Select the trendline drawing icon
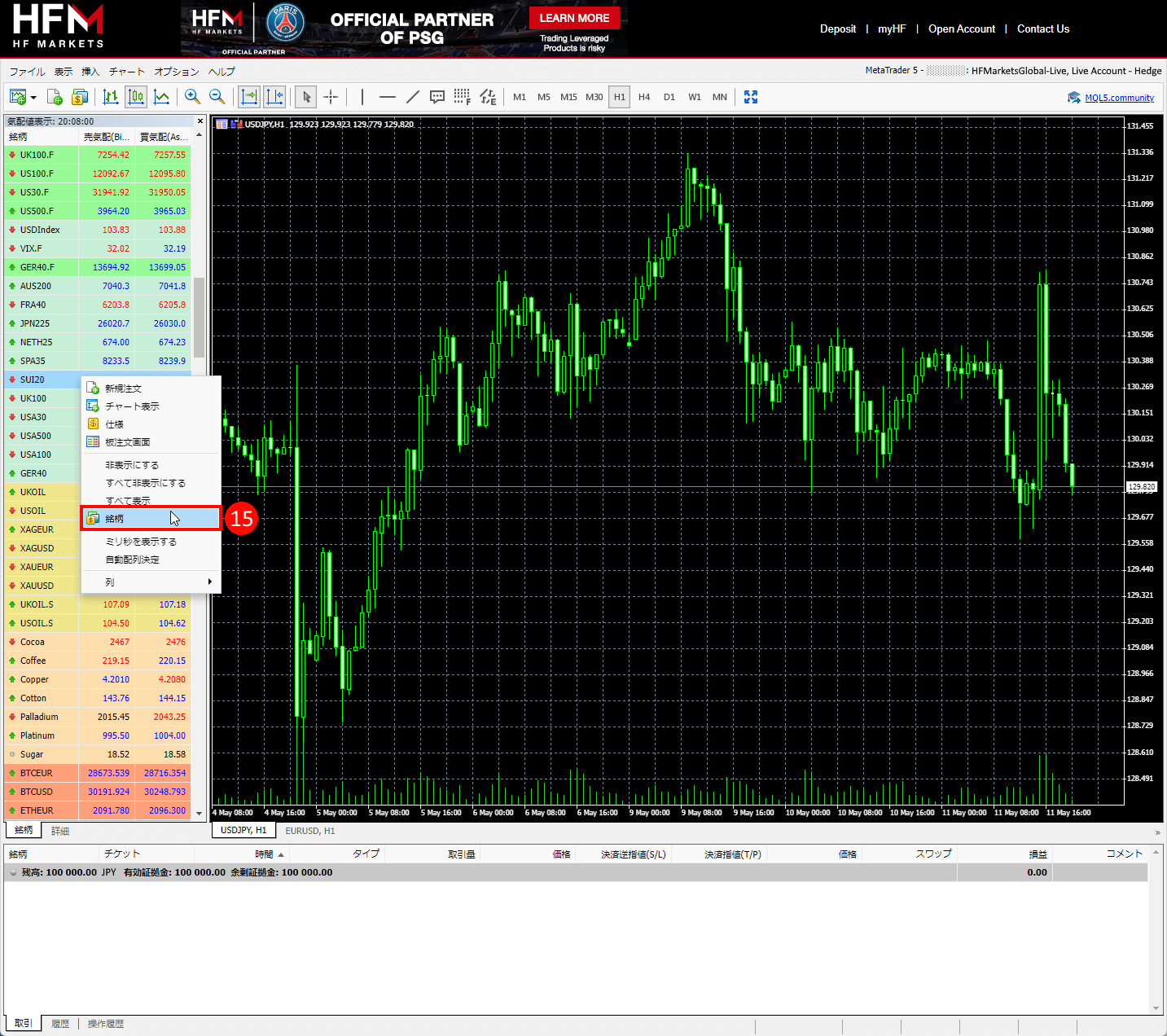The height and width of the screenshot is (1036, 1167). tap(413, 97)
